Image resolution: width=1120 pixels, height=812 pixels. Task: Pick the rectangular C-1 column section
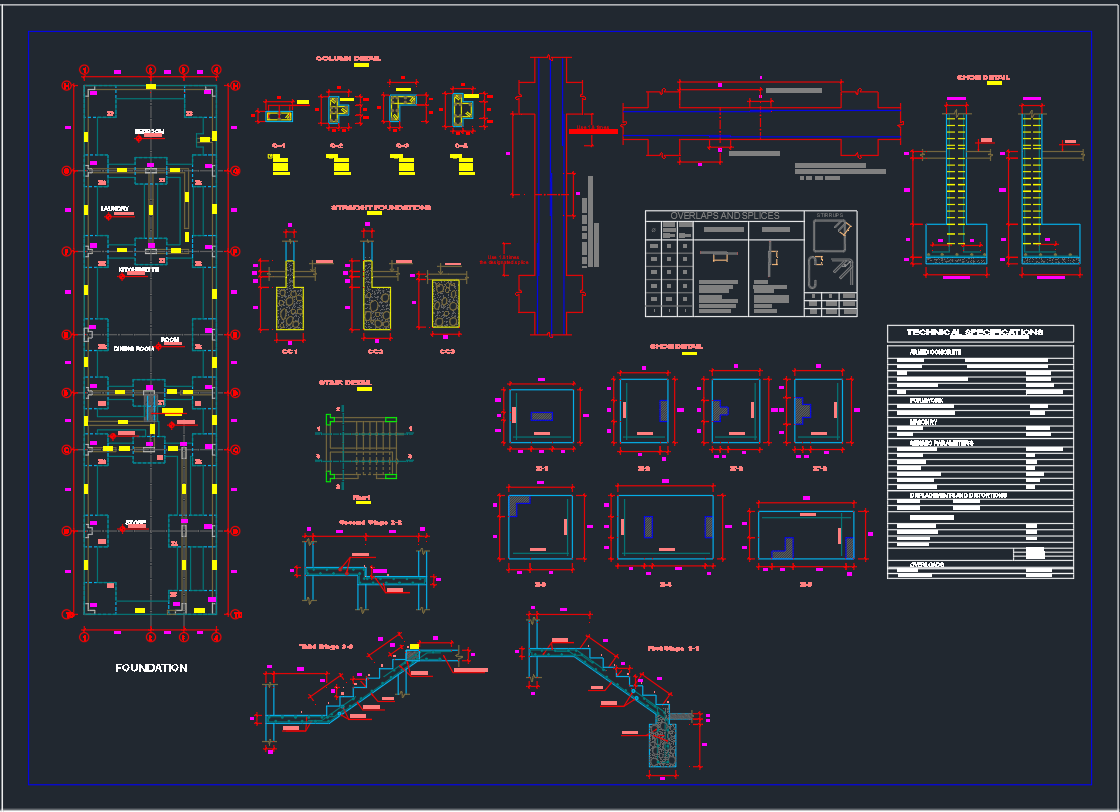tap(279, 116)
